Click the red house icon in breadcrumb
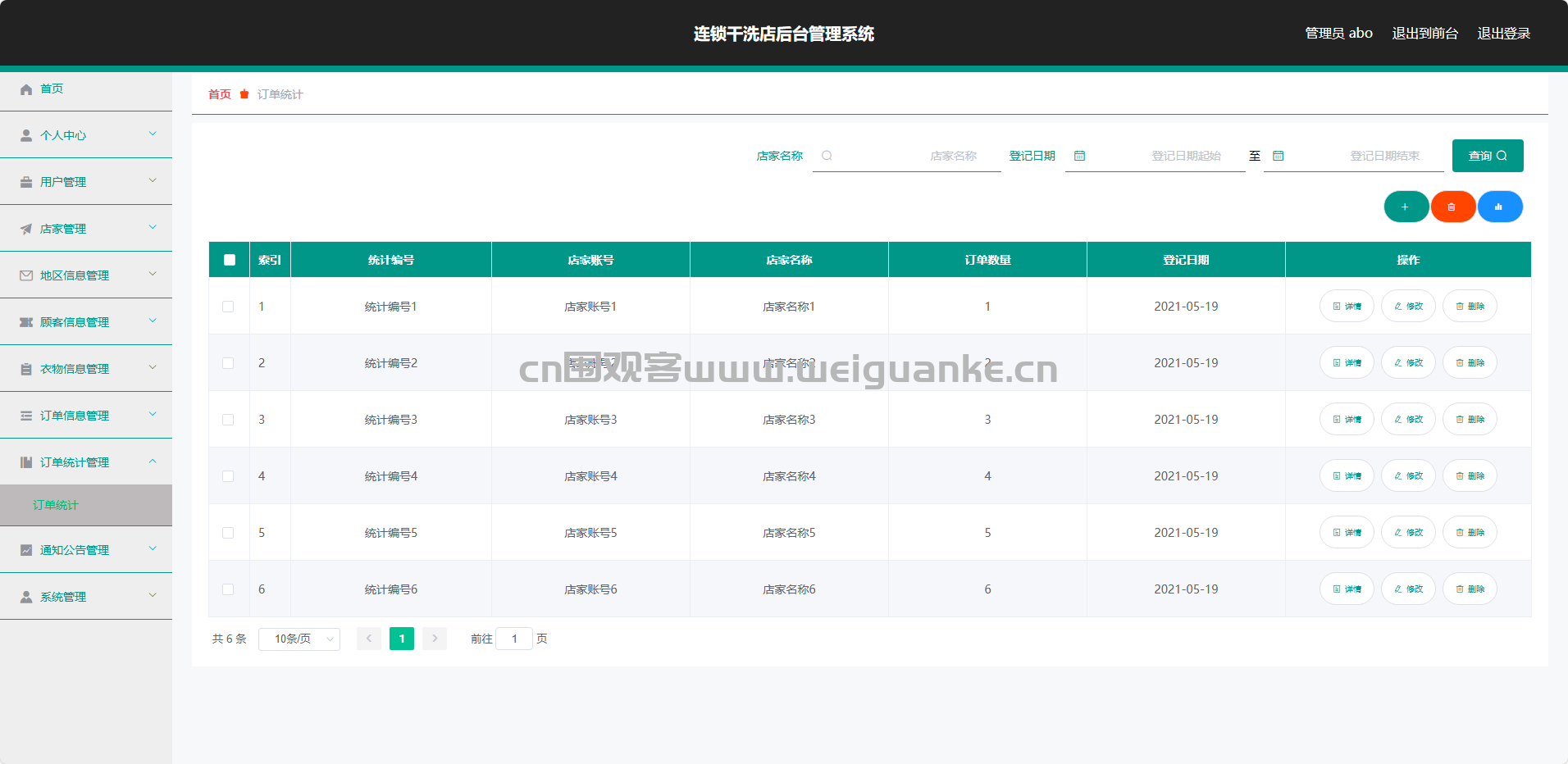1568x764 pixels. click(244, 94)
